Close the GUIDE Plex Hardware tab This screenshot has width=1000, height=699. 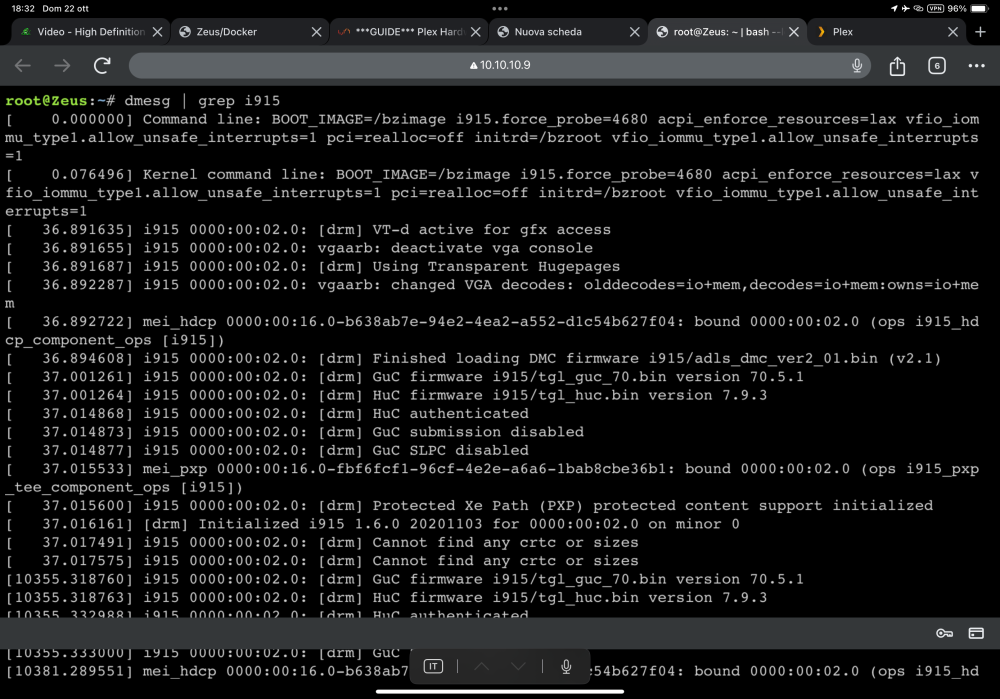click(x=476, y=32)
